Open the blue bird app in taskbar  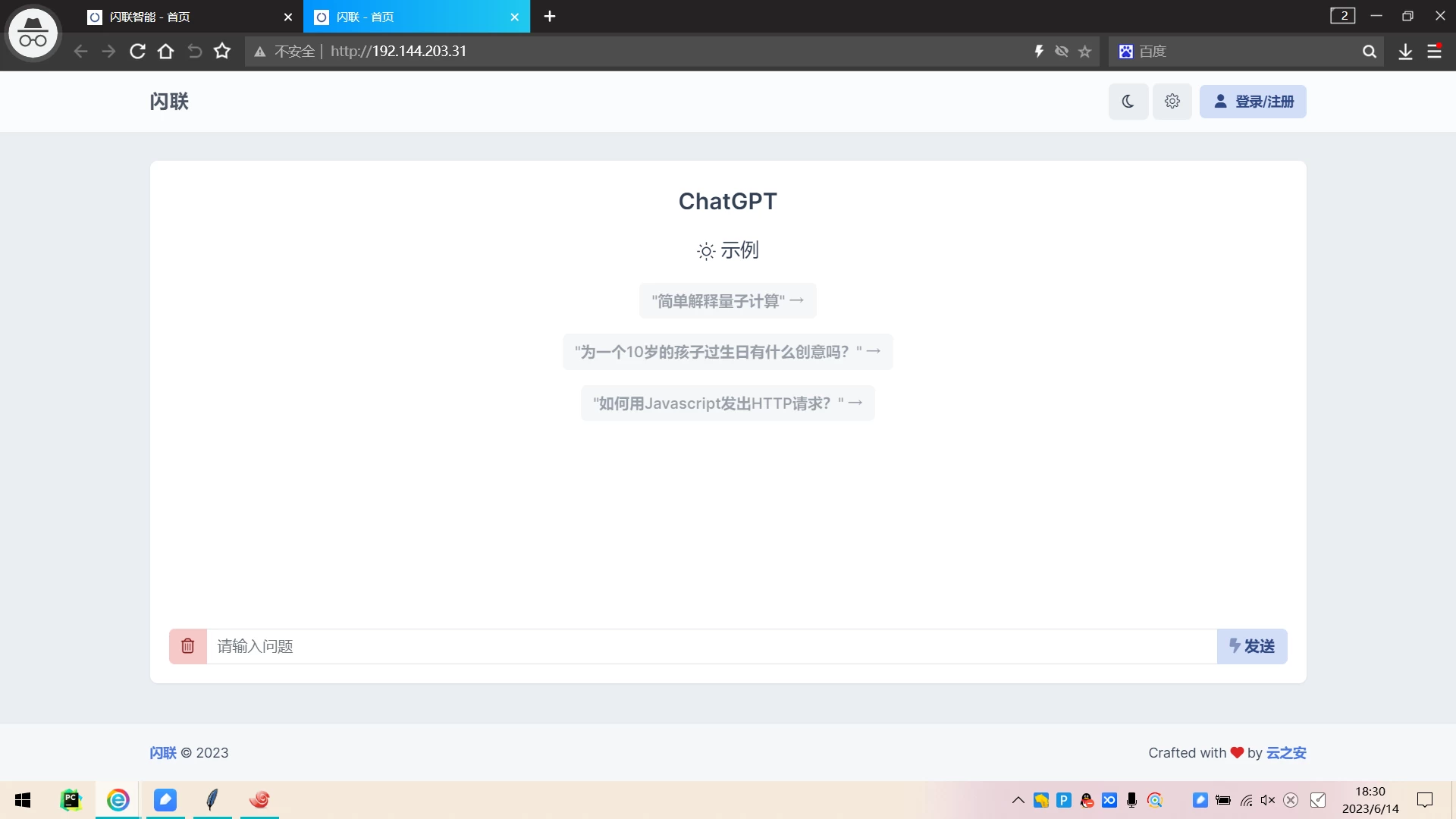point(165,800)
